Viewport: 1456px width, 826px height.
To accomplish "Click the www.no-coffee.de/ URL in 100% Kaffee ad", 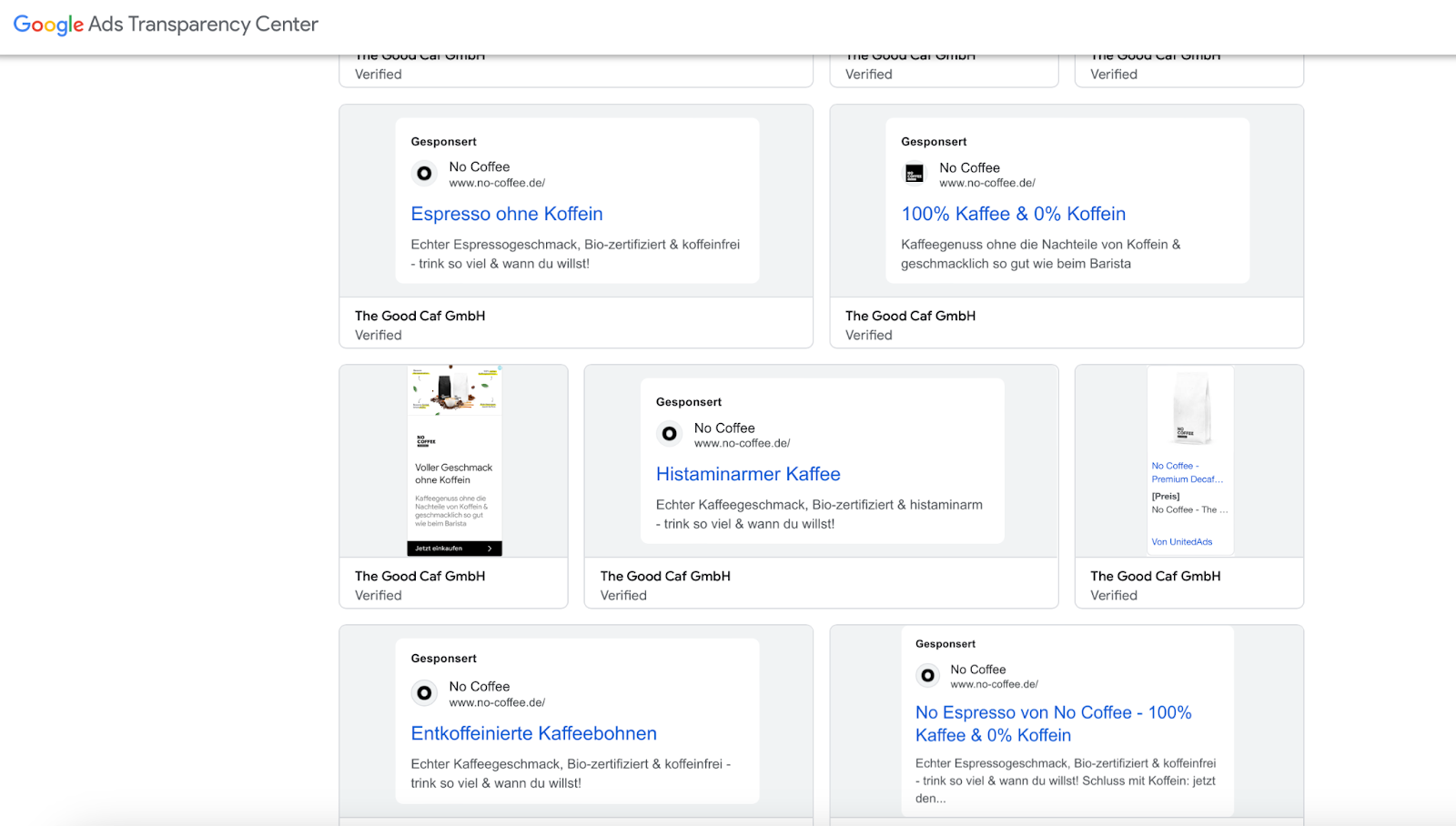I will (x=987, y=183).
